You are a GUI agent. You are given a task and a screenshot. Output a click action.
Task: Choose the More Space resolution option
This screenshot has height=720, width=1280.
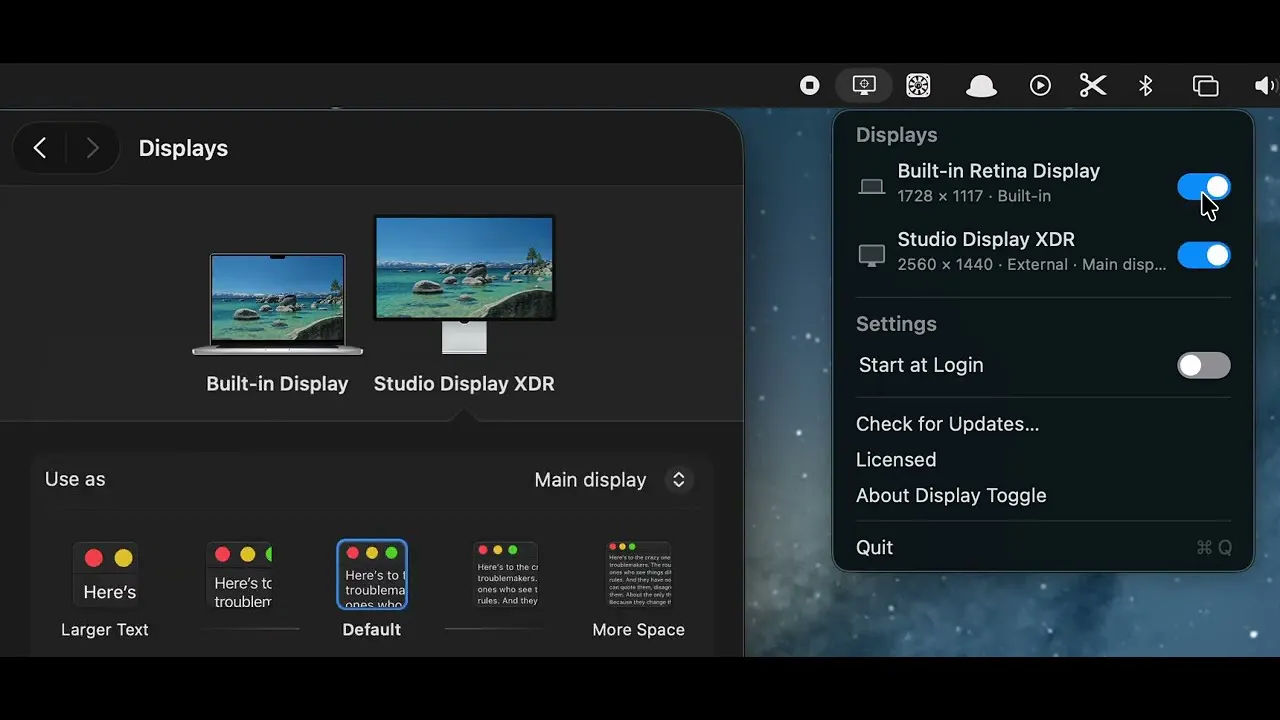tap(639, 576)
